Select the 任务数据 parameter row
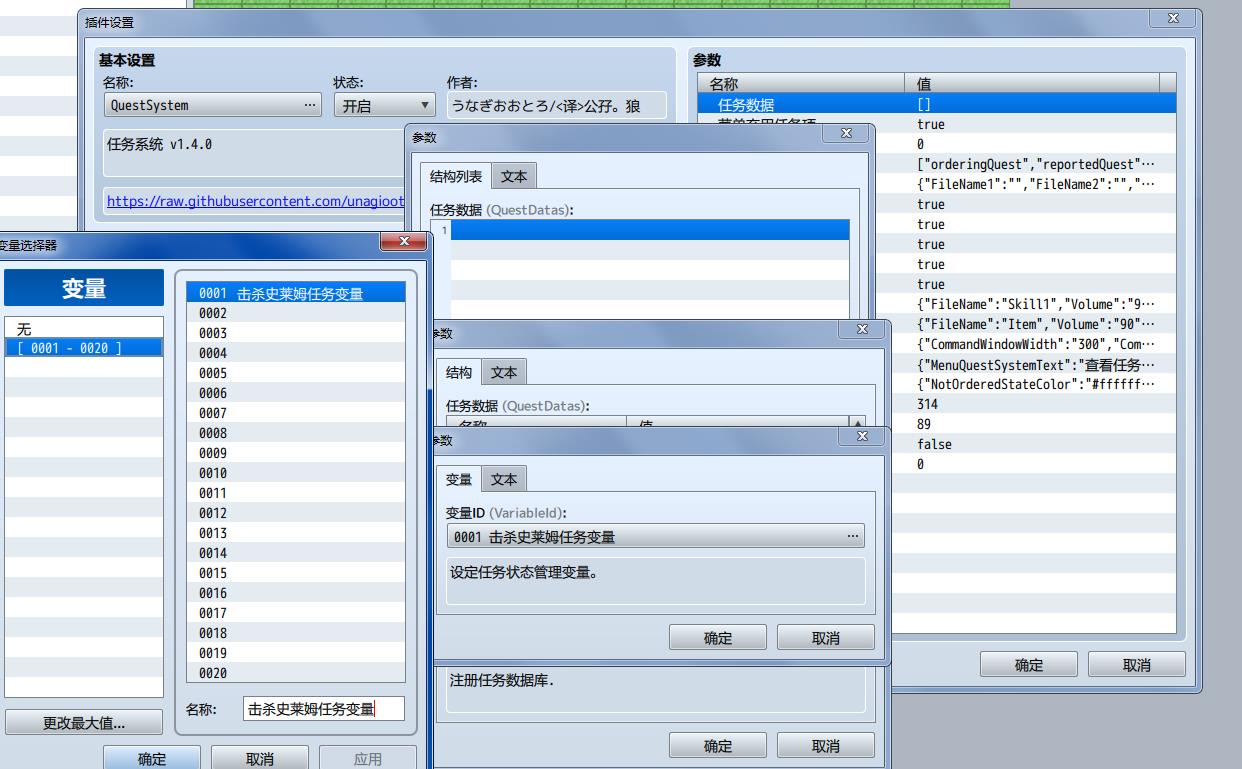 (x=936, y=104)
